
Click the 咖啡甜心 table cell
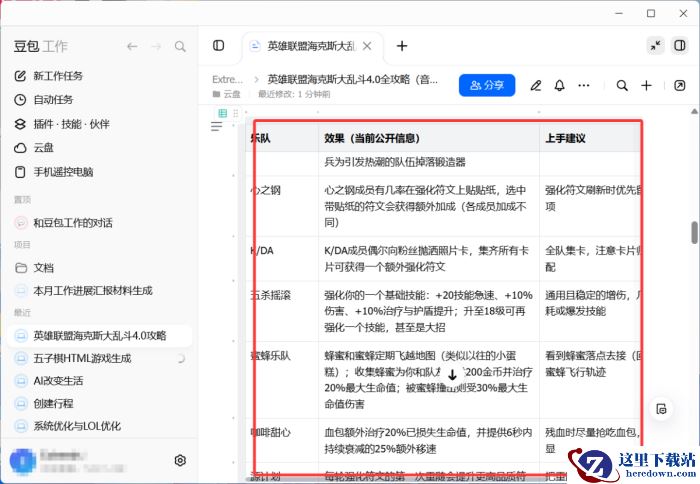[x=282, y=440]
